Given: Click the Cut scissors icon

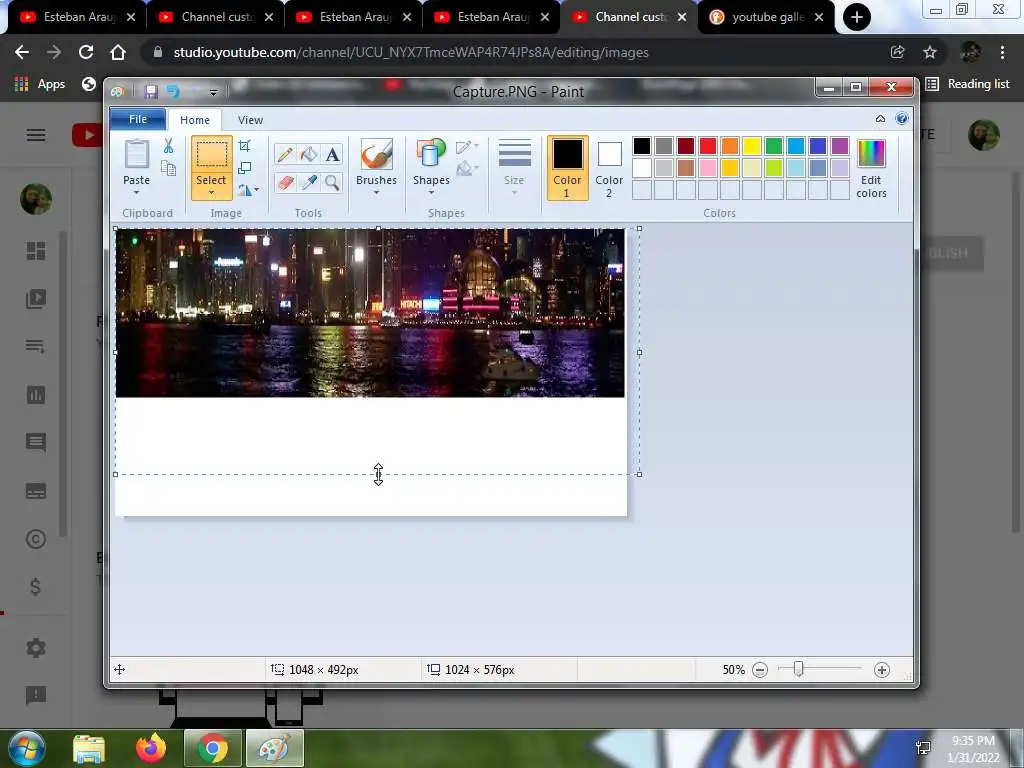Looking at the screenshot, I should (168, 146).
